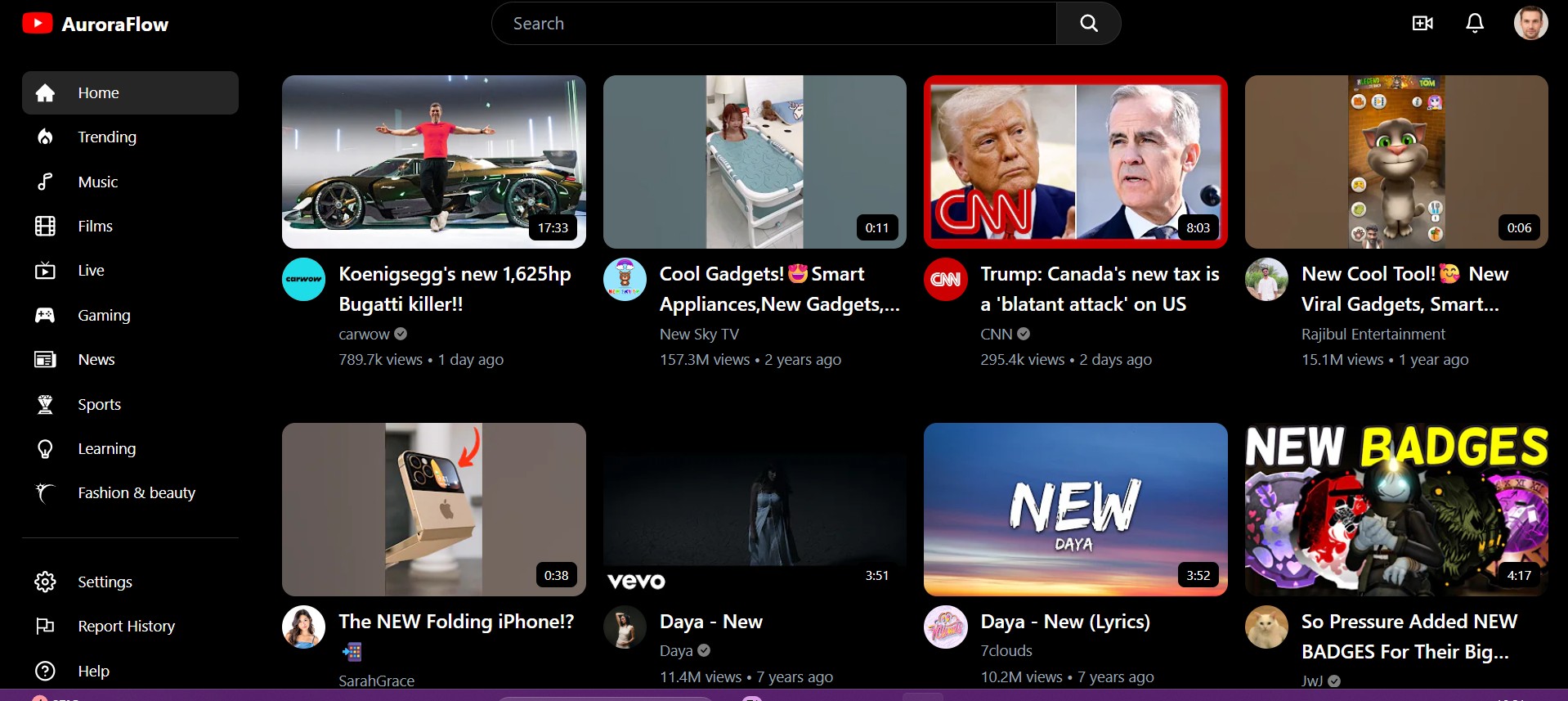Open the Report History label
The height and width of the screenshot is (701, 1568).
pos(126,627)
